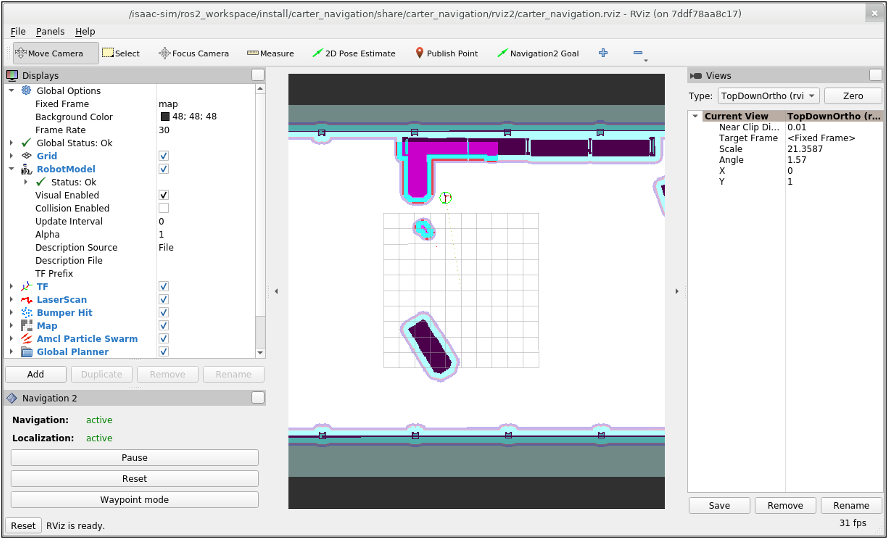This screenshot has height=539, width=887.
Task: Open the toolbar overflow arrow
Action: coord(645,60)
